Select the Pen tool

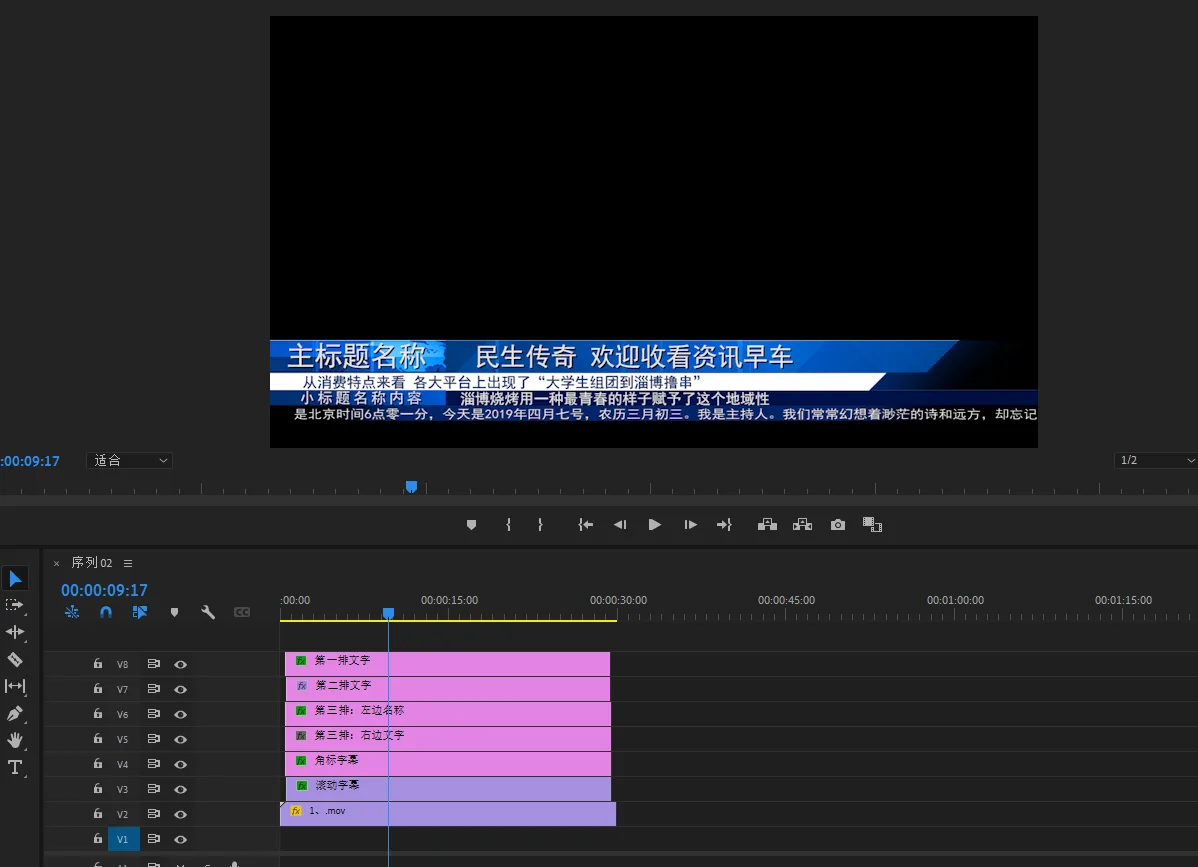pos(15,714)
